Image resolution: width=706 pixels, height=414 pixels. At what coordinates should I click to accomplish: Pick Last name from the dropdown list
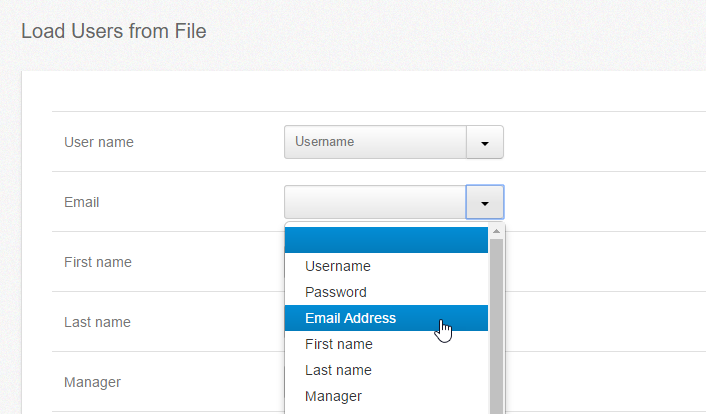coord(386,370)
